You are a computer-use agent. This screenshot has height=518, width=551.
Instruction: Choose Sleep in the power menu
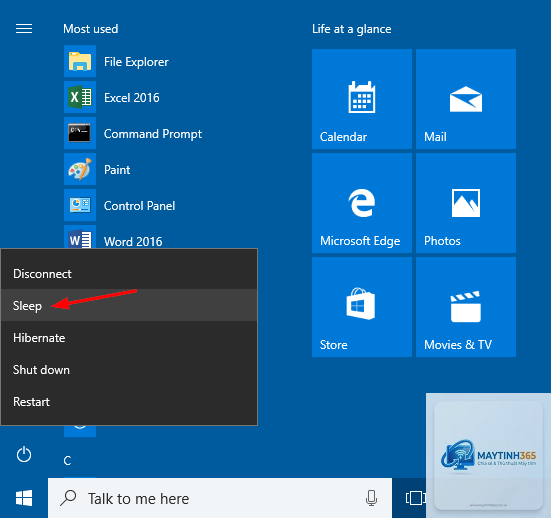(x=129, y=305)
